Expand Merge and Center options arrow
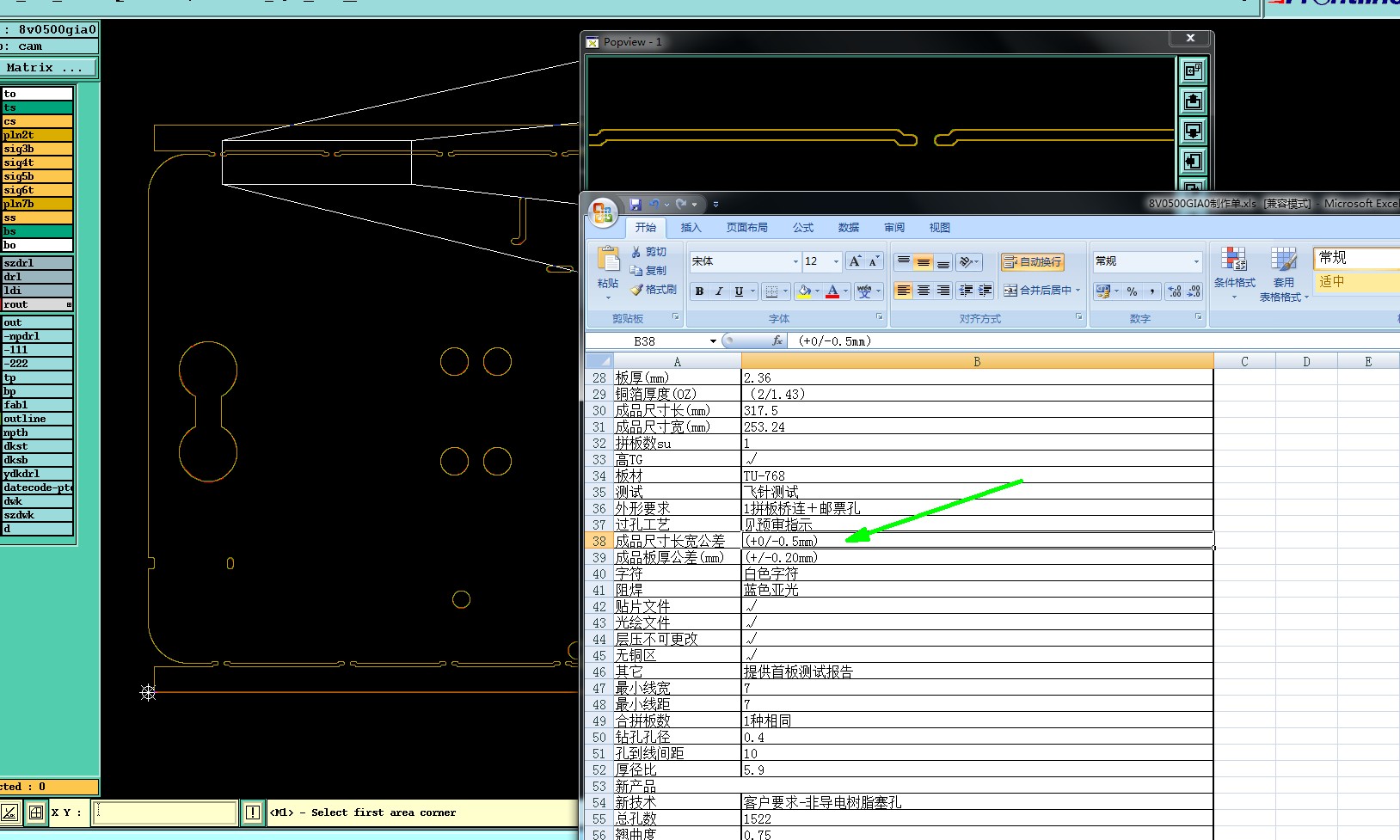Image resolution: width=1400 pixels, height=840 pixels. [1078, 291]
